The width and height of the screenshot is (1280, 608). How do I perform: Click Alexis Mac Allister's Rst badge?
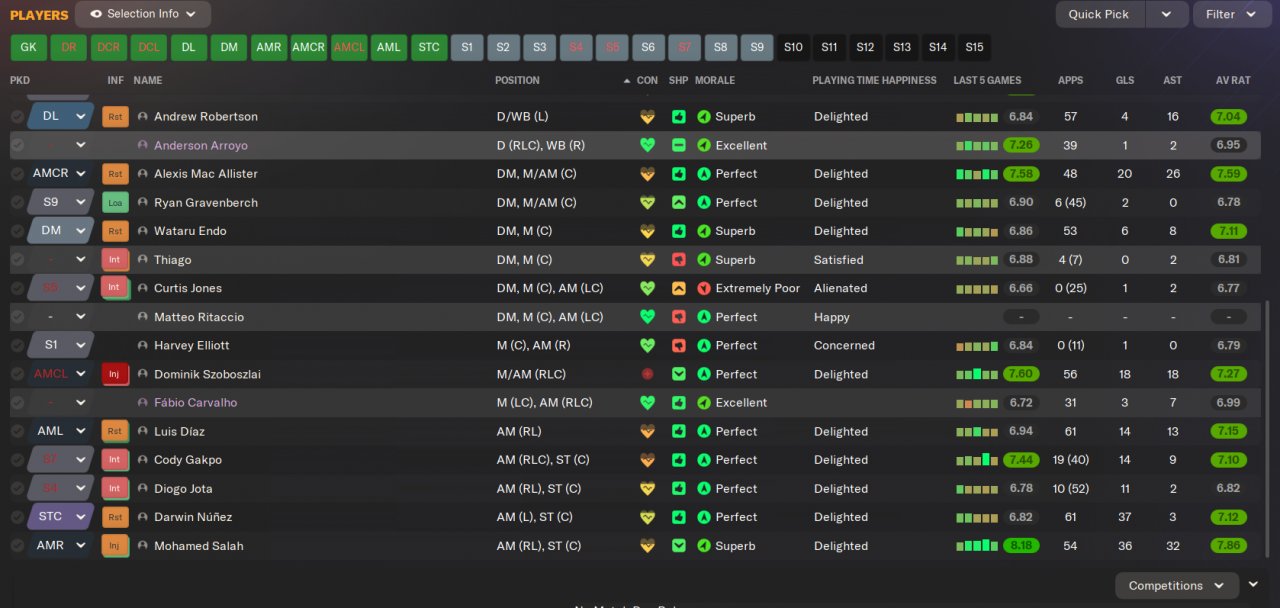[115, 174]
